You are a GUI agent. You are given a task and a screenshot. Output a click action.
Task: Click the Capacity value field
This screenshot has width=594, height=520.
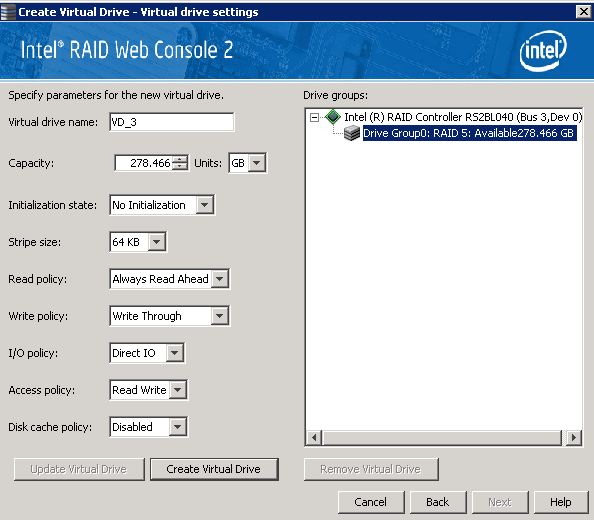coord(144,163)
